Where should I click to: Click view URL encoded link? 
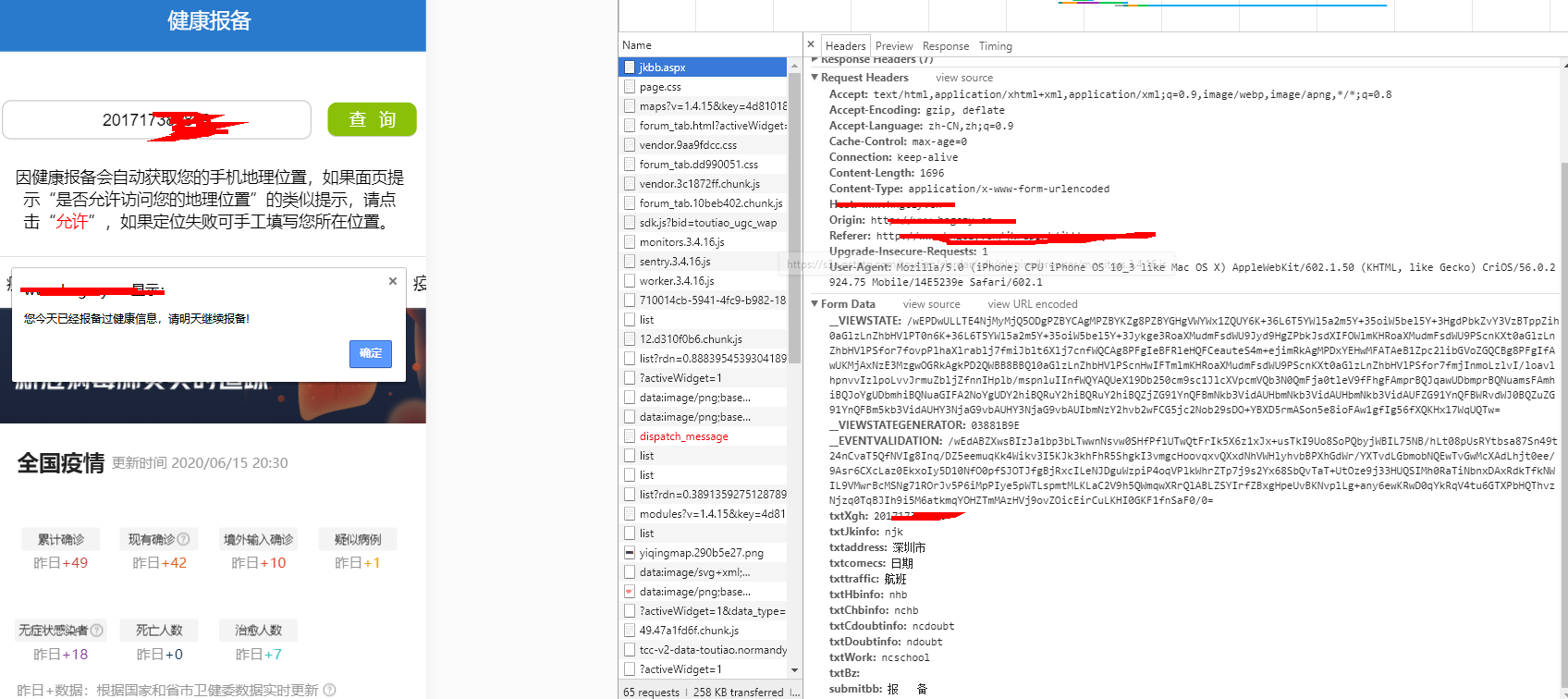[x=1033, y=304]
